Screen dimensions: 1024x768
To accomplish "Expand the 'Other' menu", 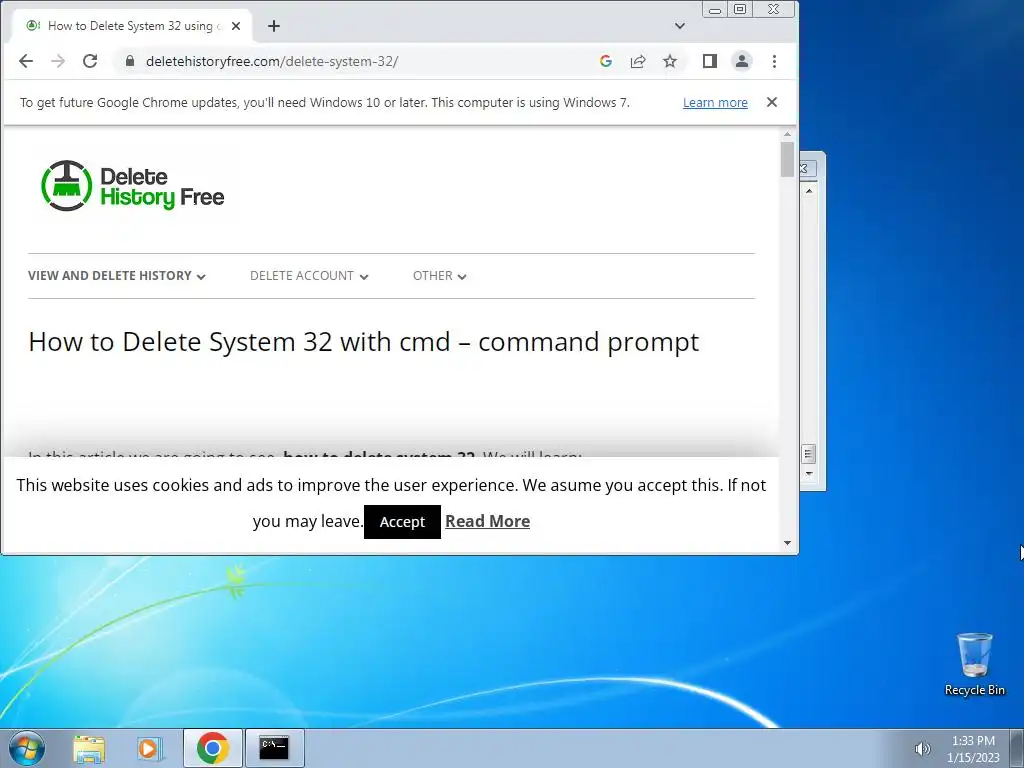I will 440,276.
